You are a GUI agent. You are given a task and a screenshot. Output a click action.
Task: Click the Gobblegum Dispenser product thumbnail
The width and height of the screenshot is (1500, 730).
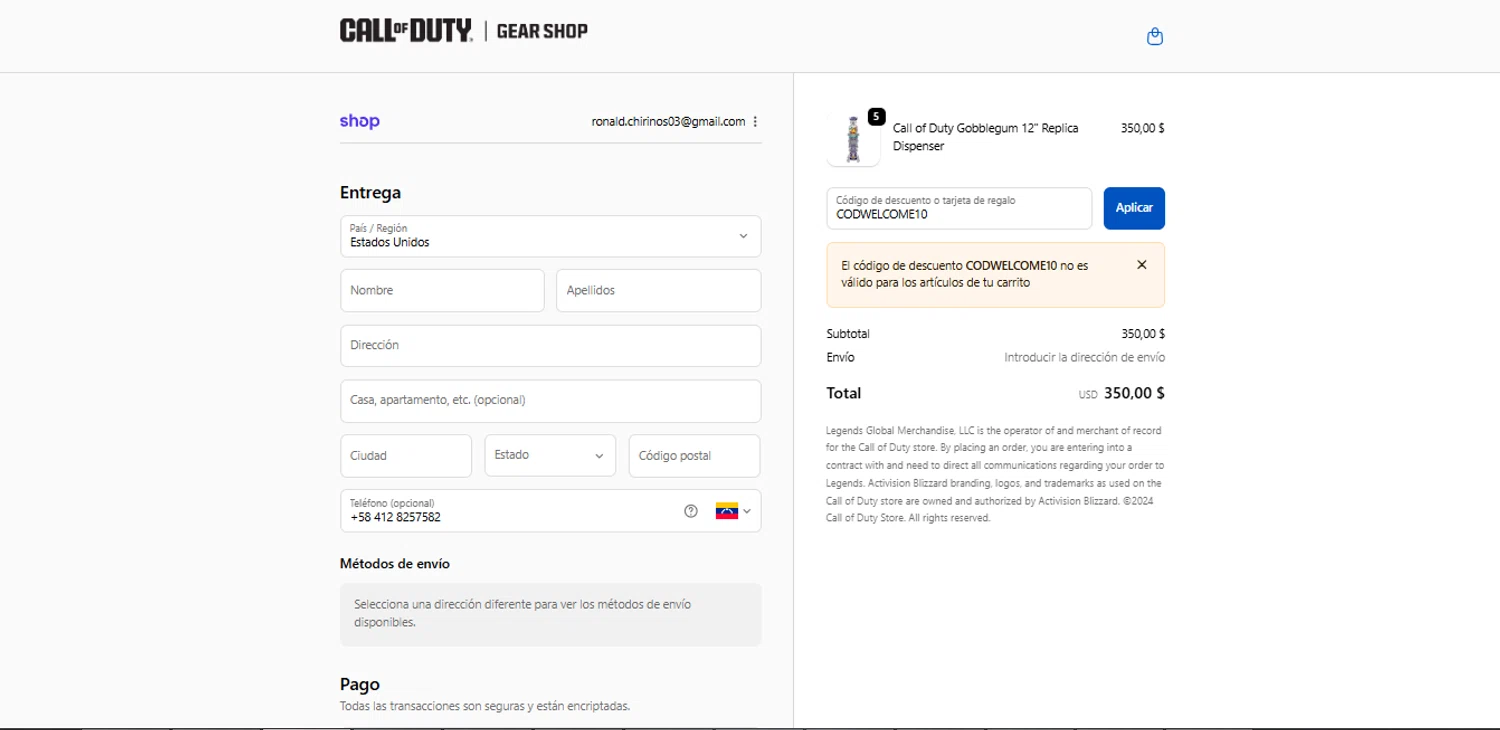[x=853, y=139]
